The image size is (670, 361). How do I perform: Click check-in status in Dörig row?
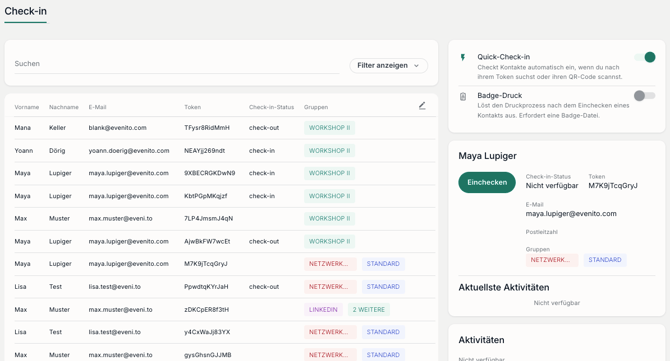coord(262,151)
